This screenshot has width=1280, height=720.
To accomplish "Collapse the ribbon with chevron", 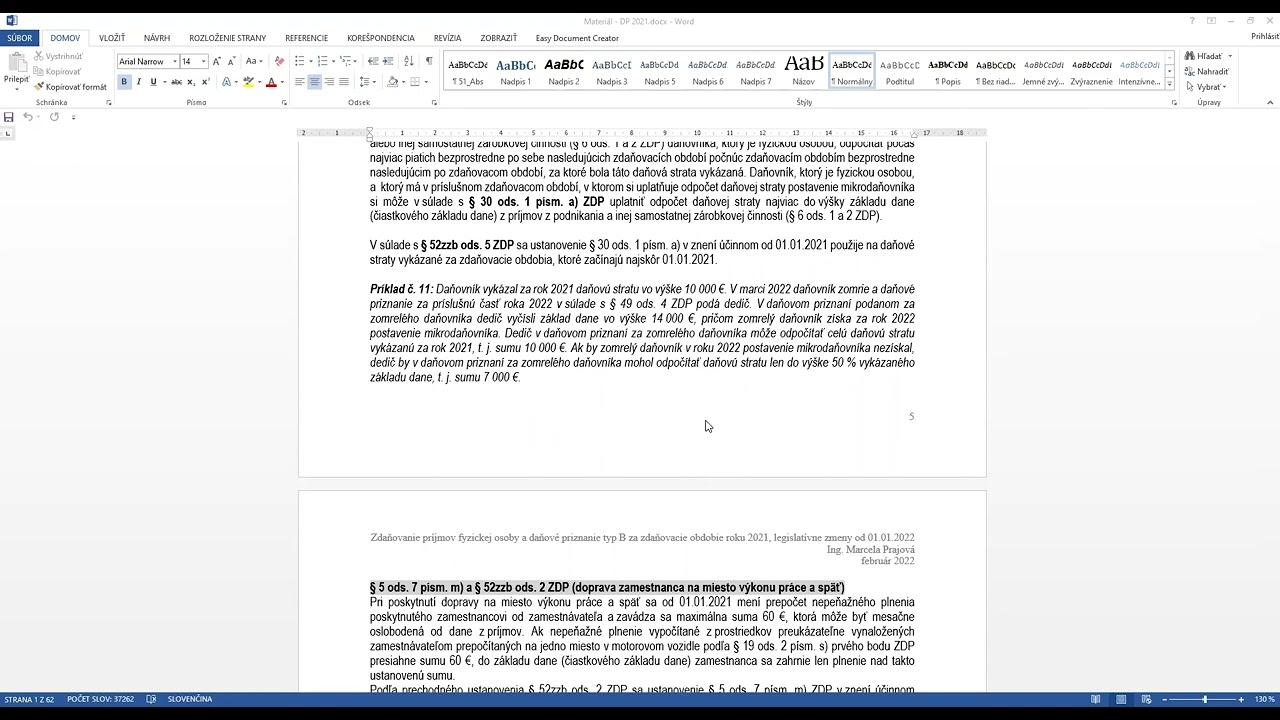I will 1270,103.
